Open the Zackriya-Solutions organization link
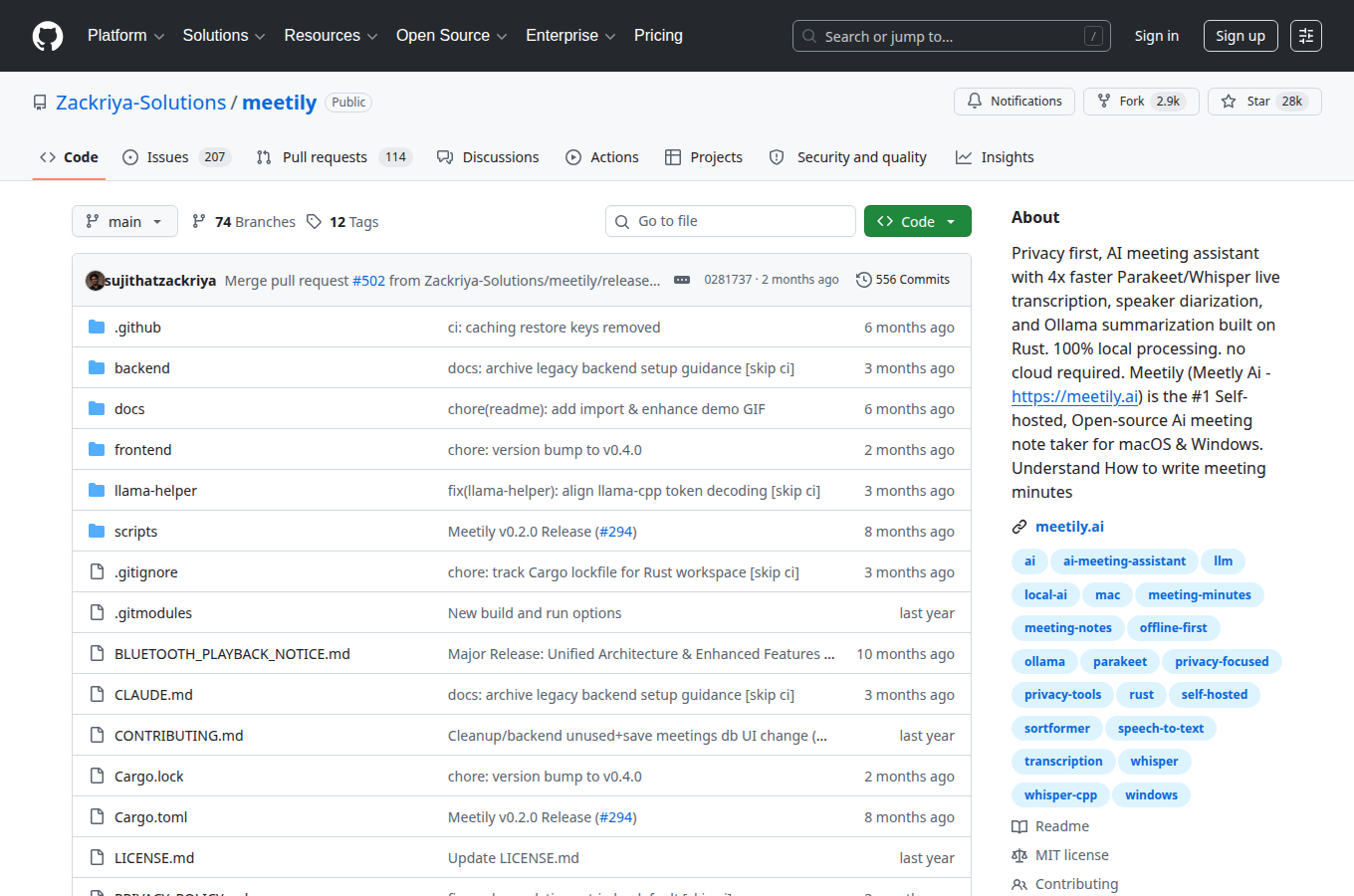This screenshot has width=1354, height=896. (141, 103)
